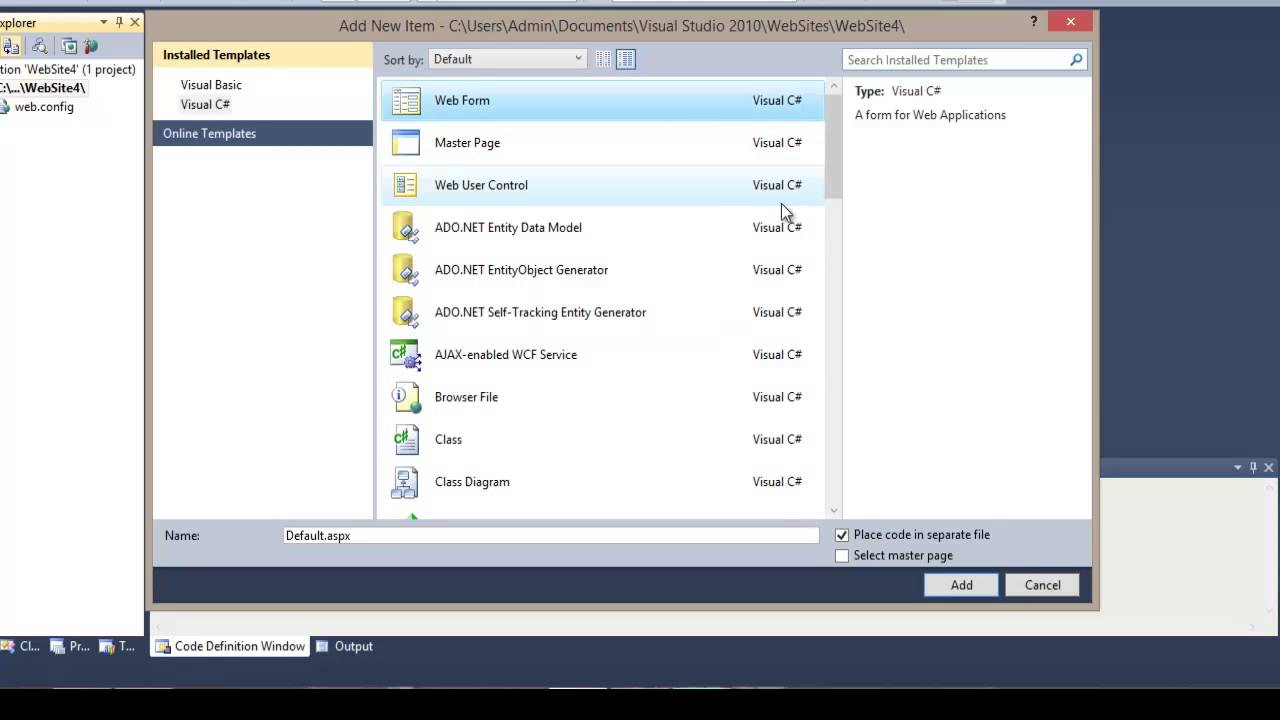Screen dimensions: 1280x720
Task: Switch to small icons view
Action: coord(603,59)
